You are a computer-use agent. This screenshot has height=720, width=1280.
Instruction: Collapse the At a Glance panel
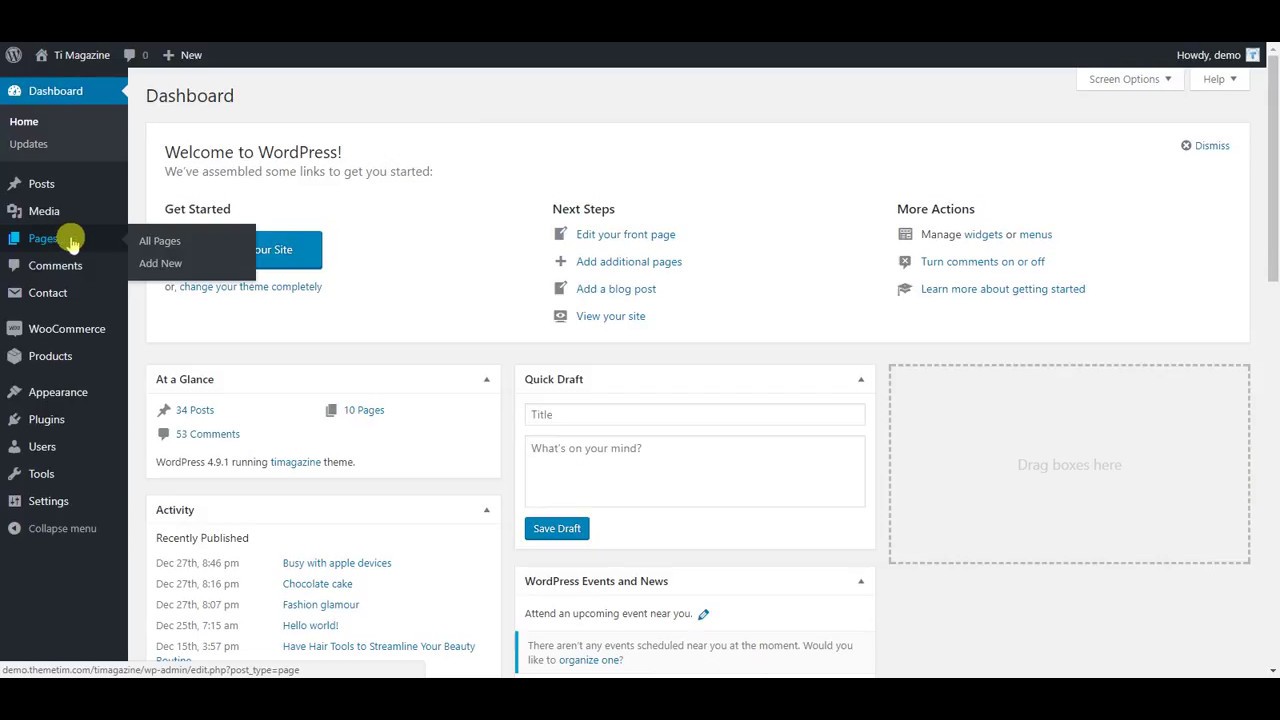[x=487, y=380]
